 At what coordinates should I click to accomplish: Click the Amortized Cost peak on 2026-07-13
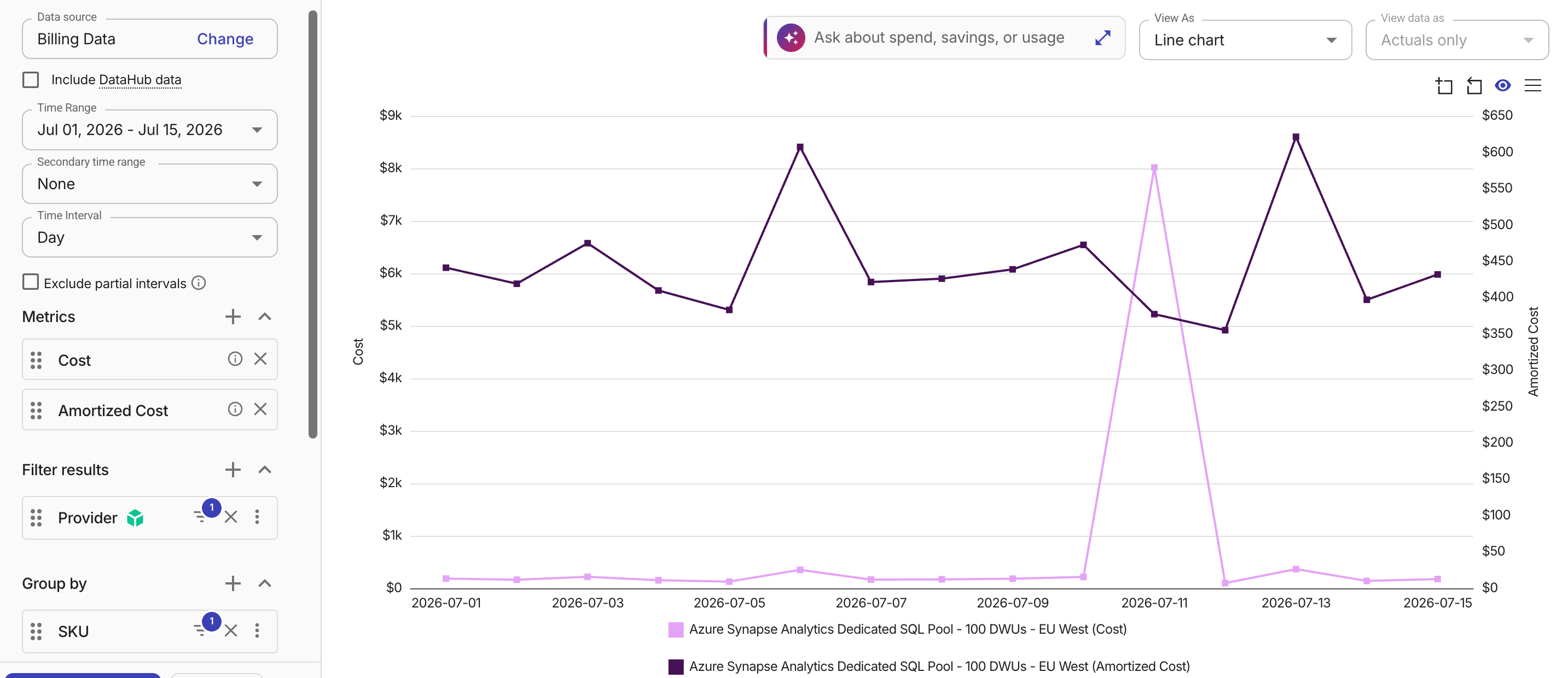[x=1296, y=137]
